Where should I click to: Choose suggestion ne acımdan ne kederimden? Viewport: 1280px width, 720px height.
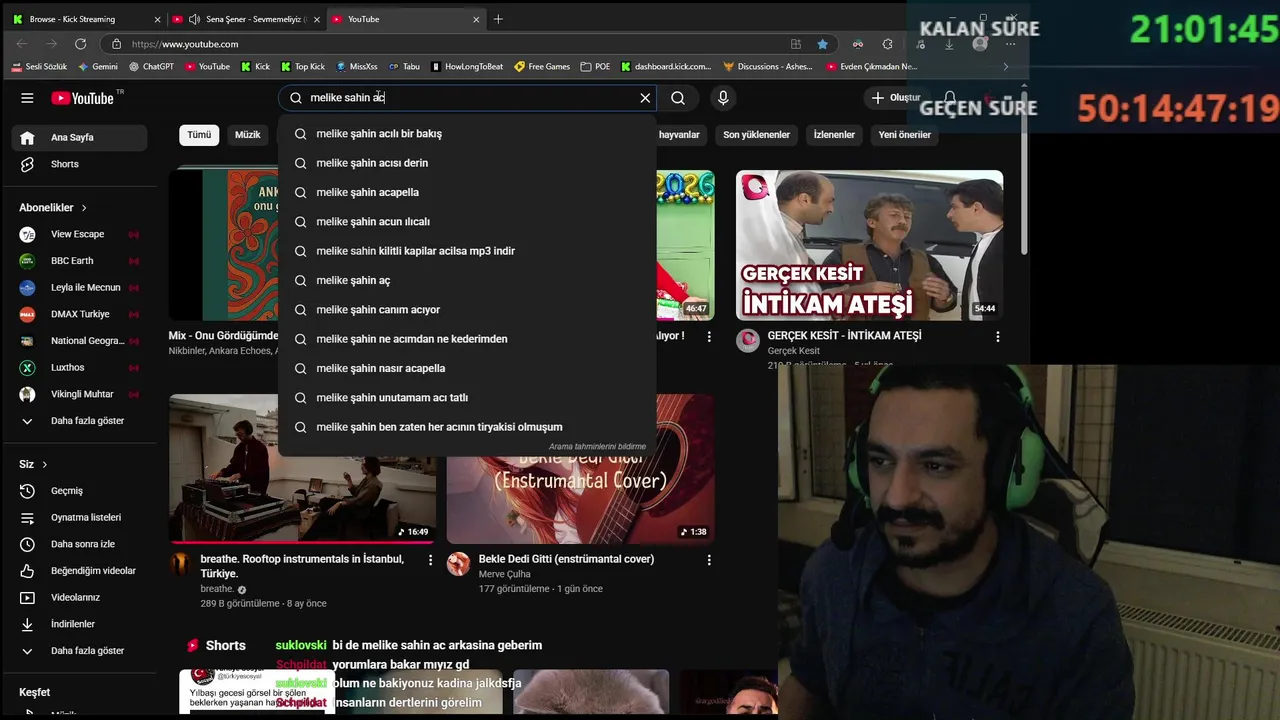click(x=467, y=339)
